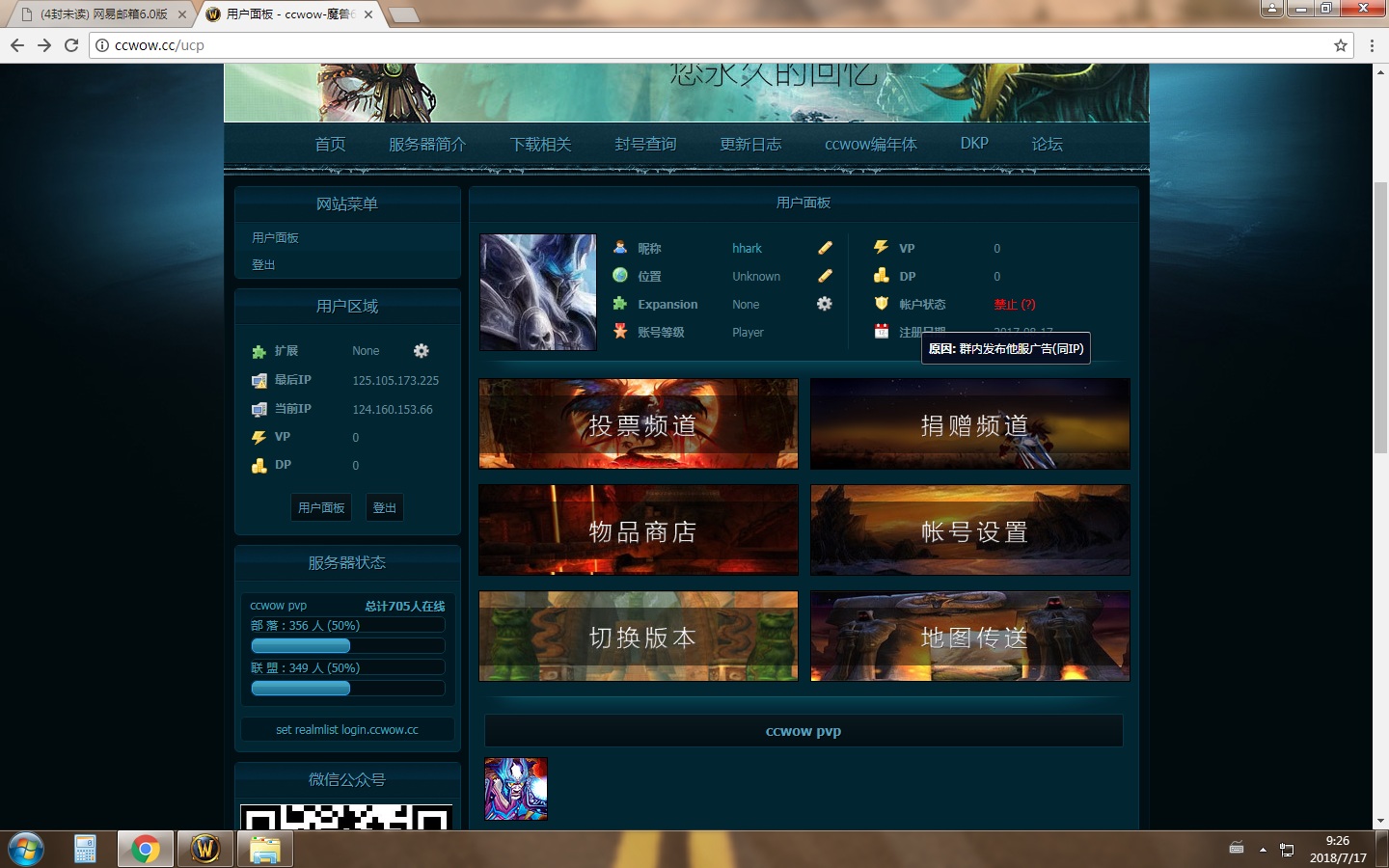Click the pencil icon to edit nickname hhark
Viewport: 1389px width, 868px height.
(825, 248)
